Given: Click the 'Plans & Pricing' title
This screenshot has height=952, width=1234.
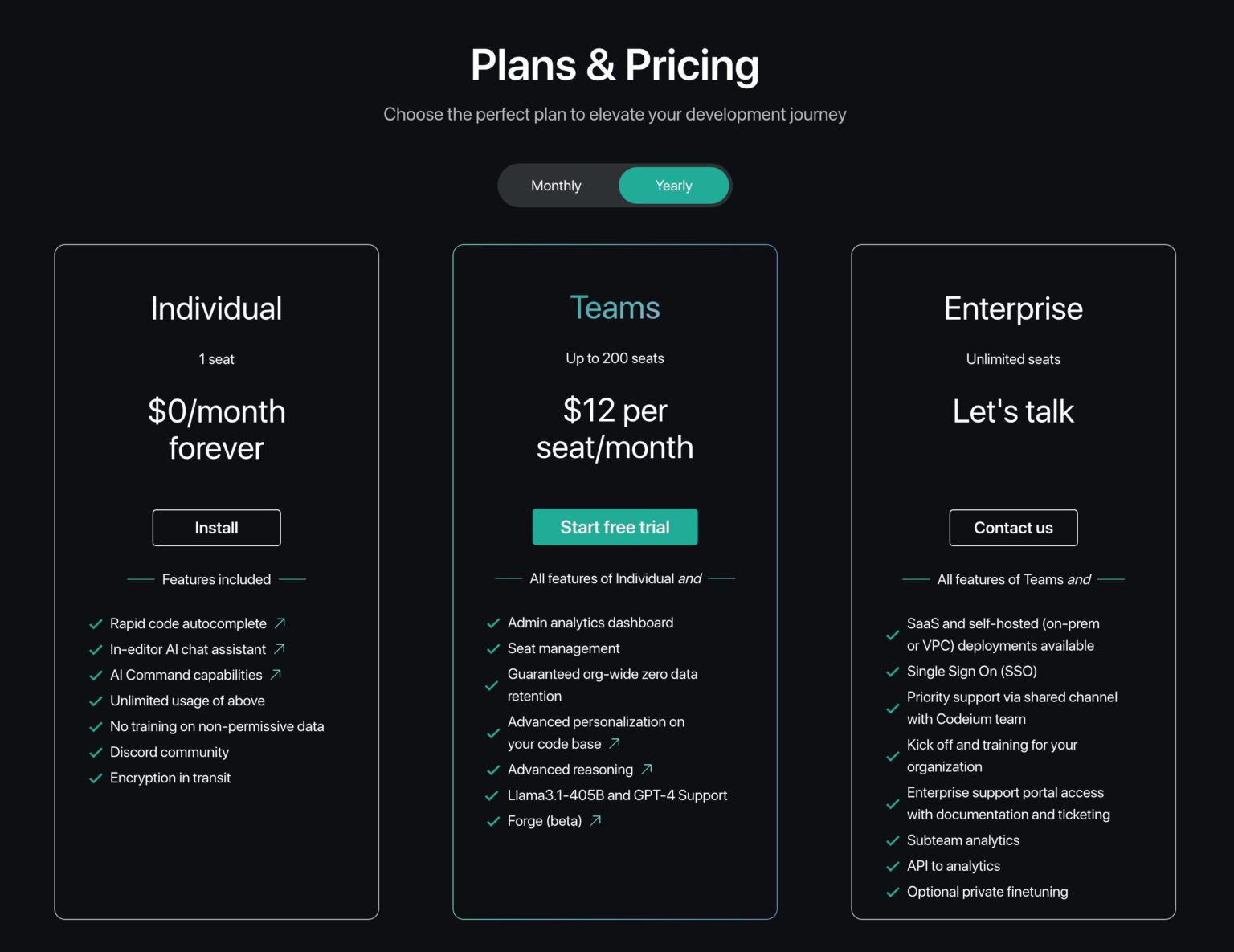Looking at the screenshot, I should click(x=615, y=65).
